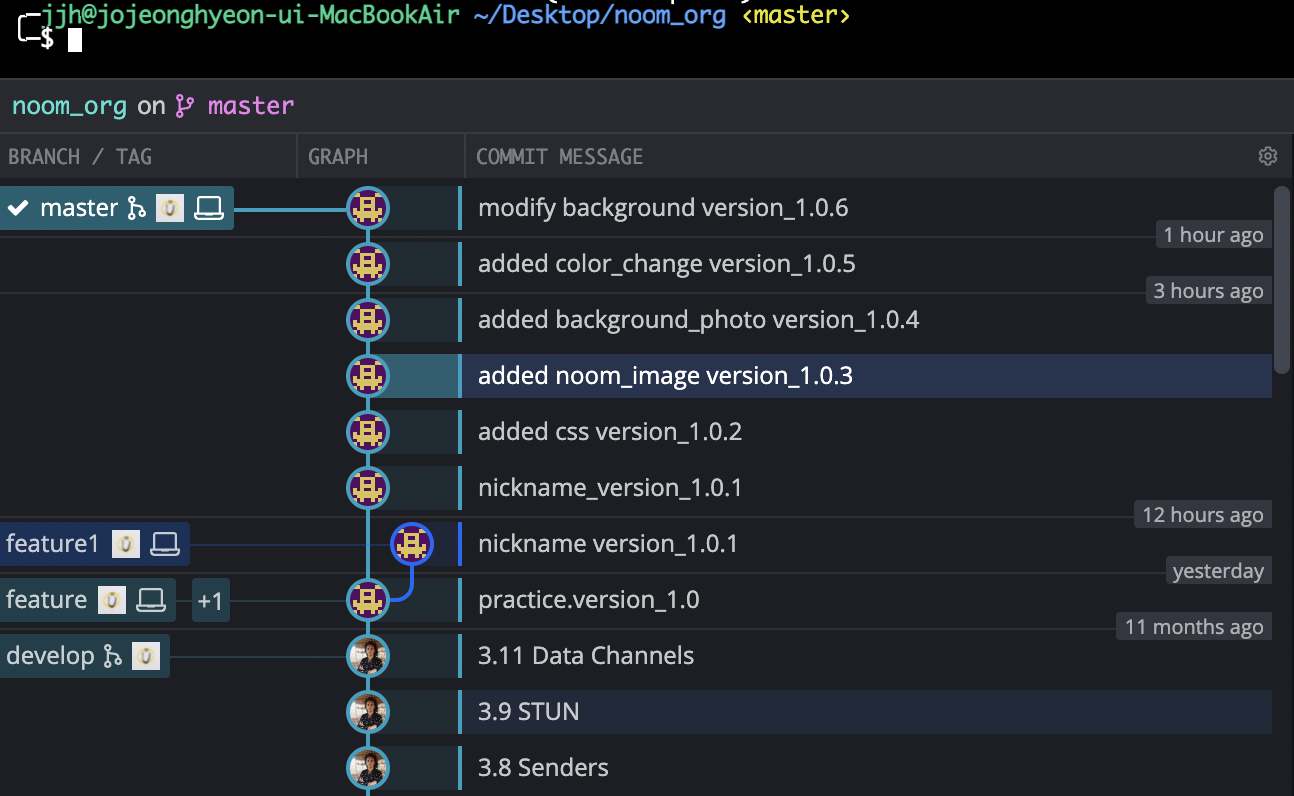Expand the '+1' hidden refs next to feature
This screenshot has height=796, width=1294.
pyautogui.click(x=211, y=600)
